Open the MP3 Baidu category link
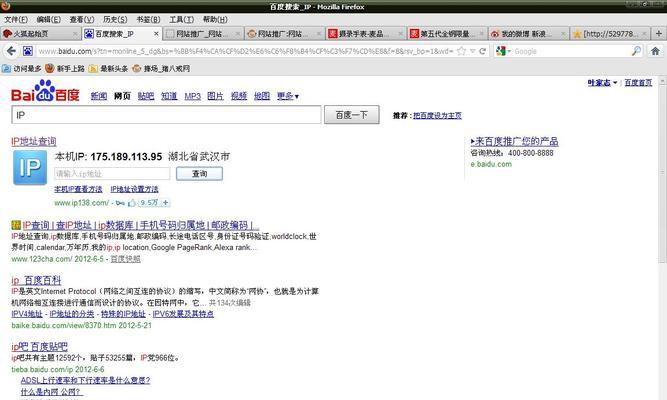 [x=193, y=96]
